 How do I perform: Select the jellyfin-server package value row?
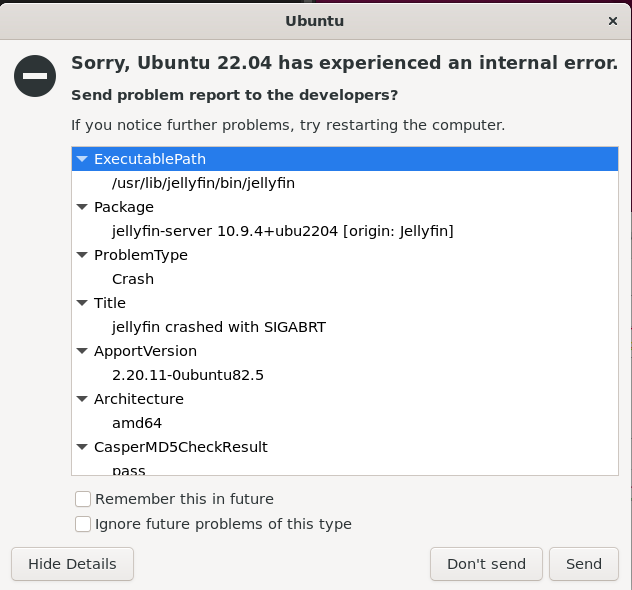pyautogui.click(x=282, y=231)
